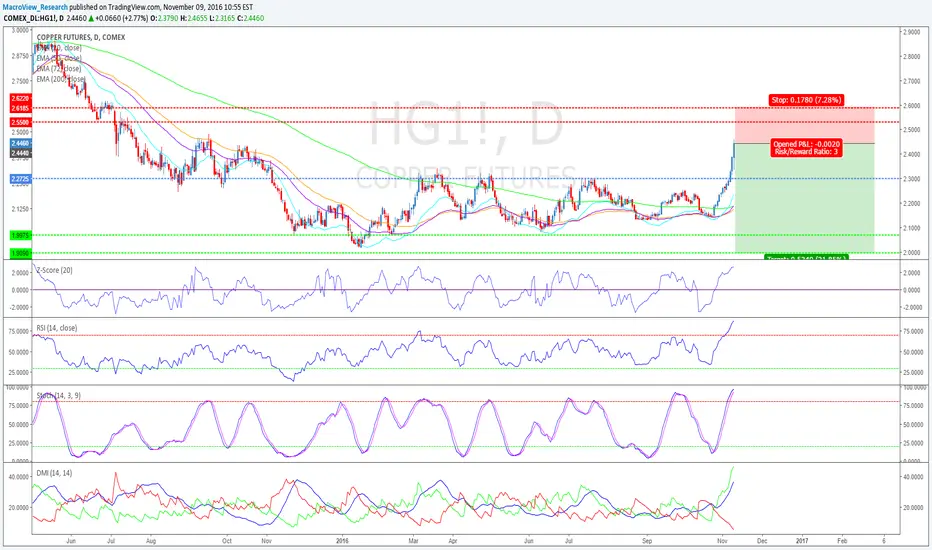This screenshot has height=550, width=932.
Task: Click the 2.8750 value on left price scale
Action: point(20,55)
